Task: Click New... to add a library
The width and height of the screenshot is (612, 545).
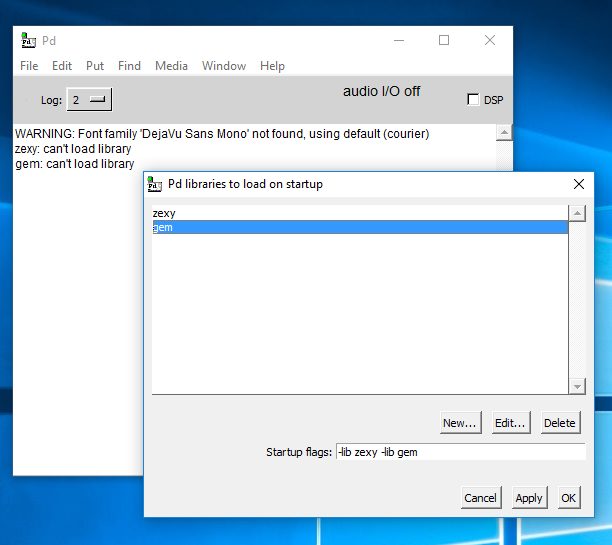Action: [461, 423]
